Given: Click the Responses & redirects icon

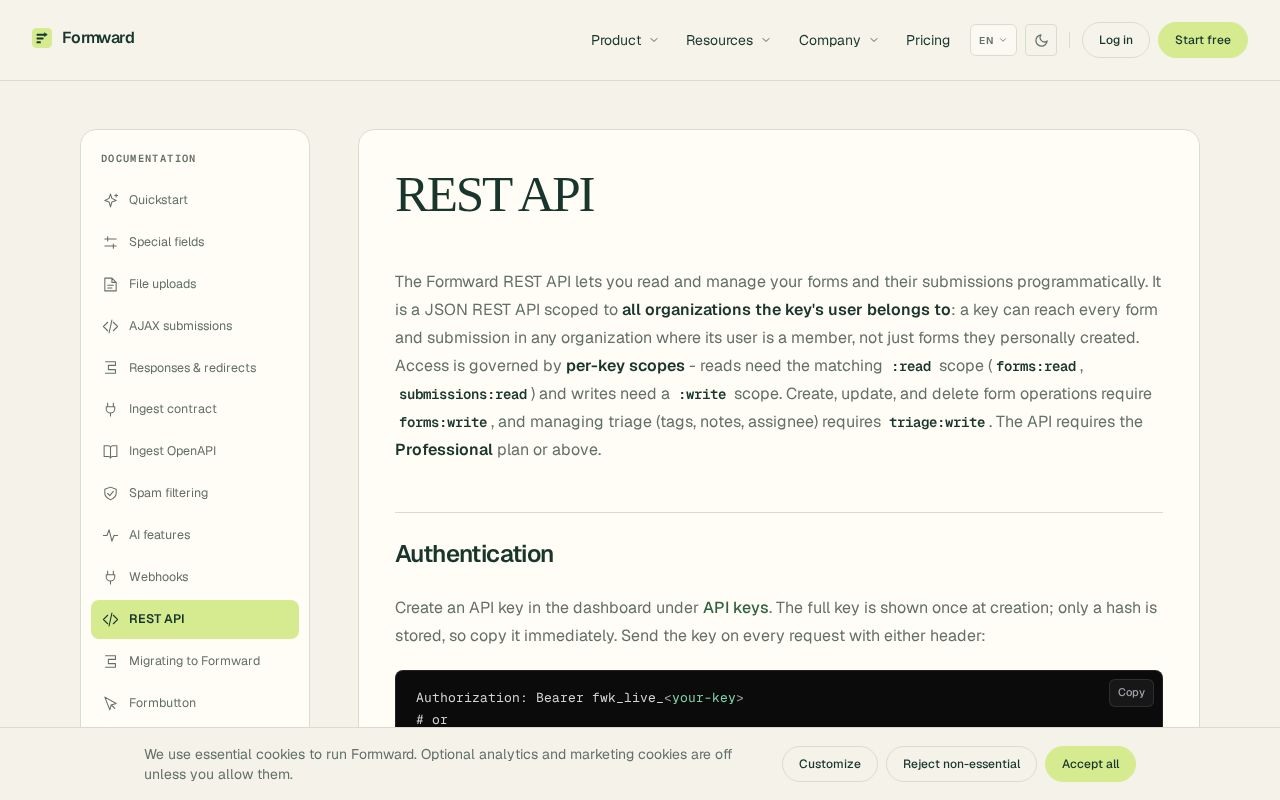Looking at the screenshot, I should pyautogui.click(x=111, y=368).
